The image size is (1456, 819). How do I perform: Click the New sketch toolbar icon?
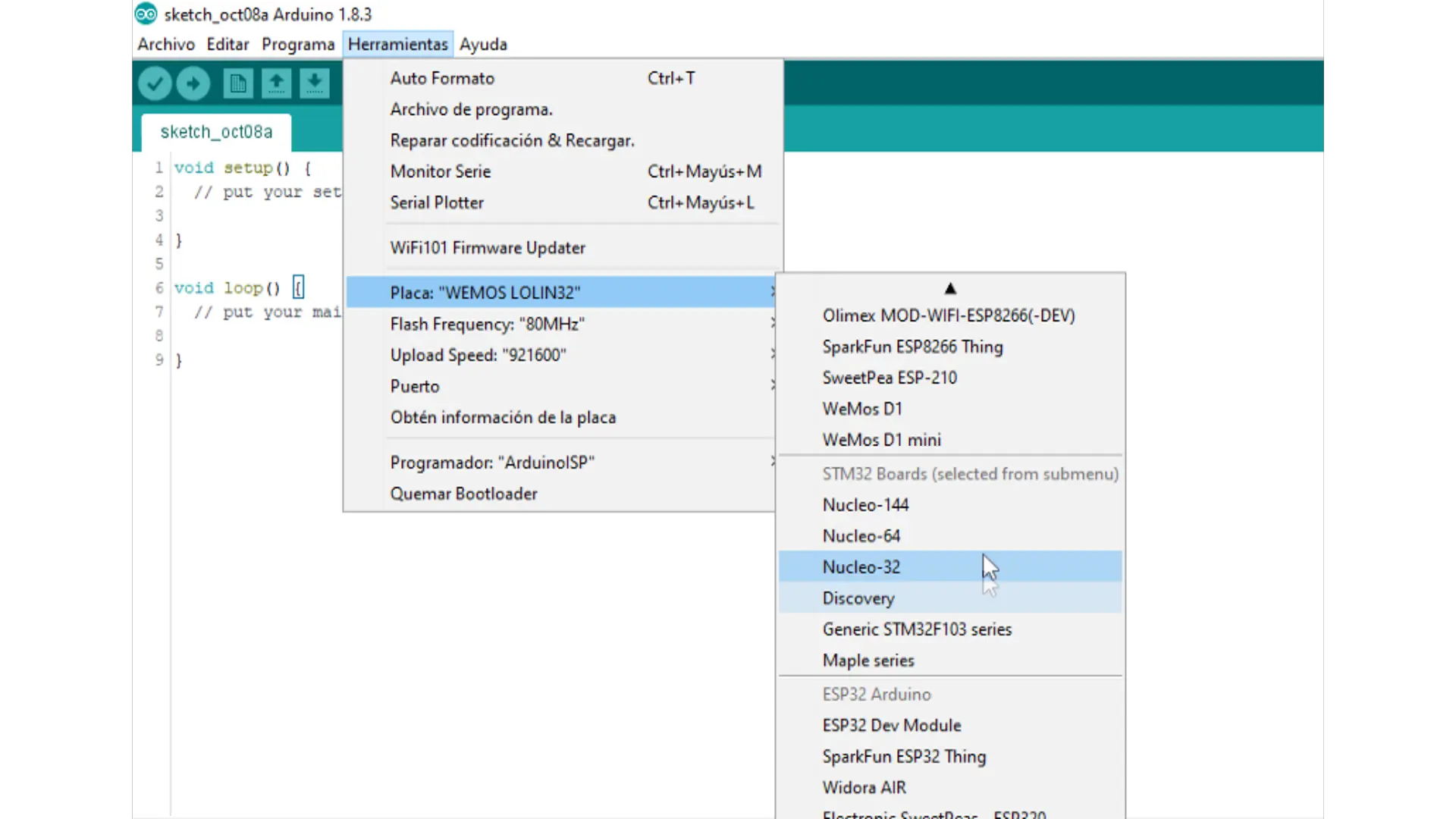[237, 83]
